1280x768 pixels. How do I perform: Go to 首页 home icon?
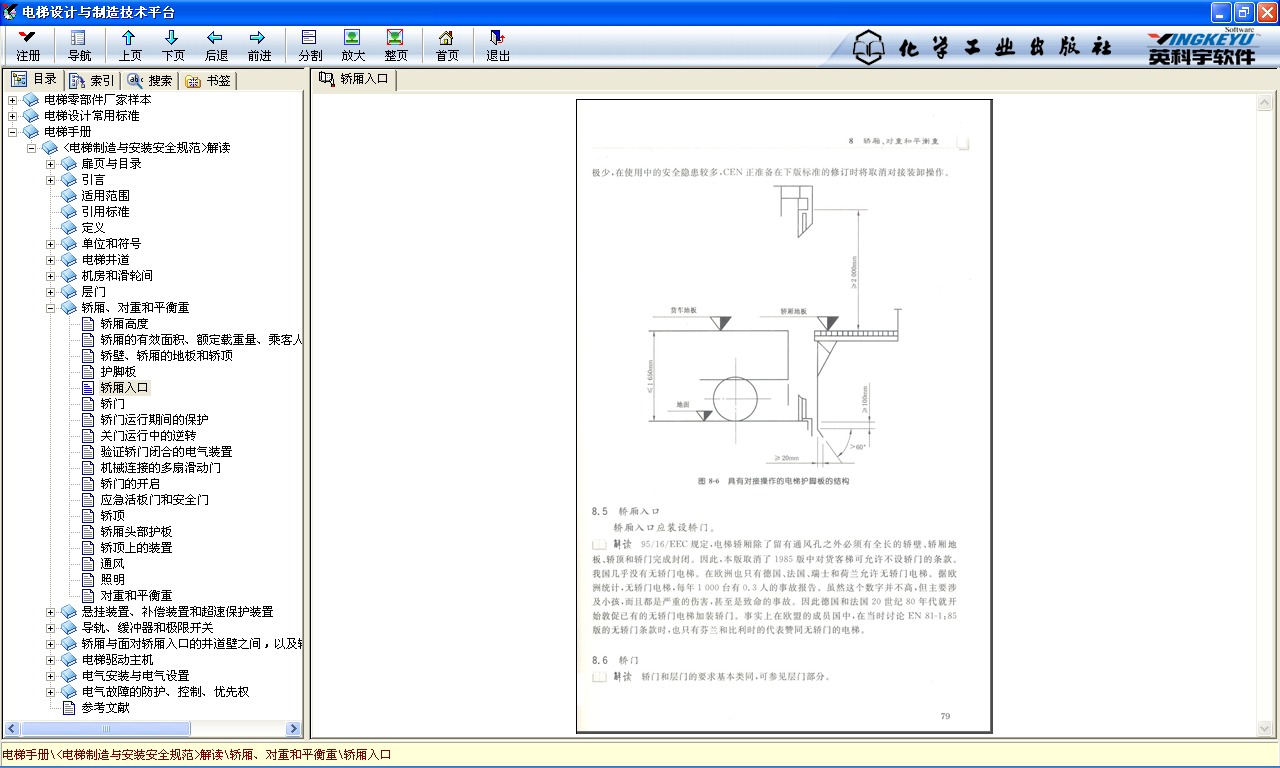[x=447, y=39]
